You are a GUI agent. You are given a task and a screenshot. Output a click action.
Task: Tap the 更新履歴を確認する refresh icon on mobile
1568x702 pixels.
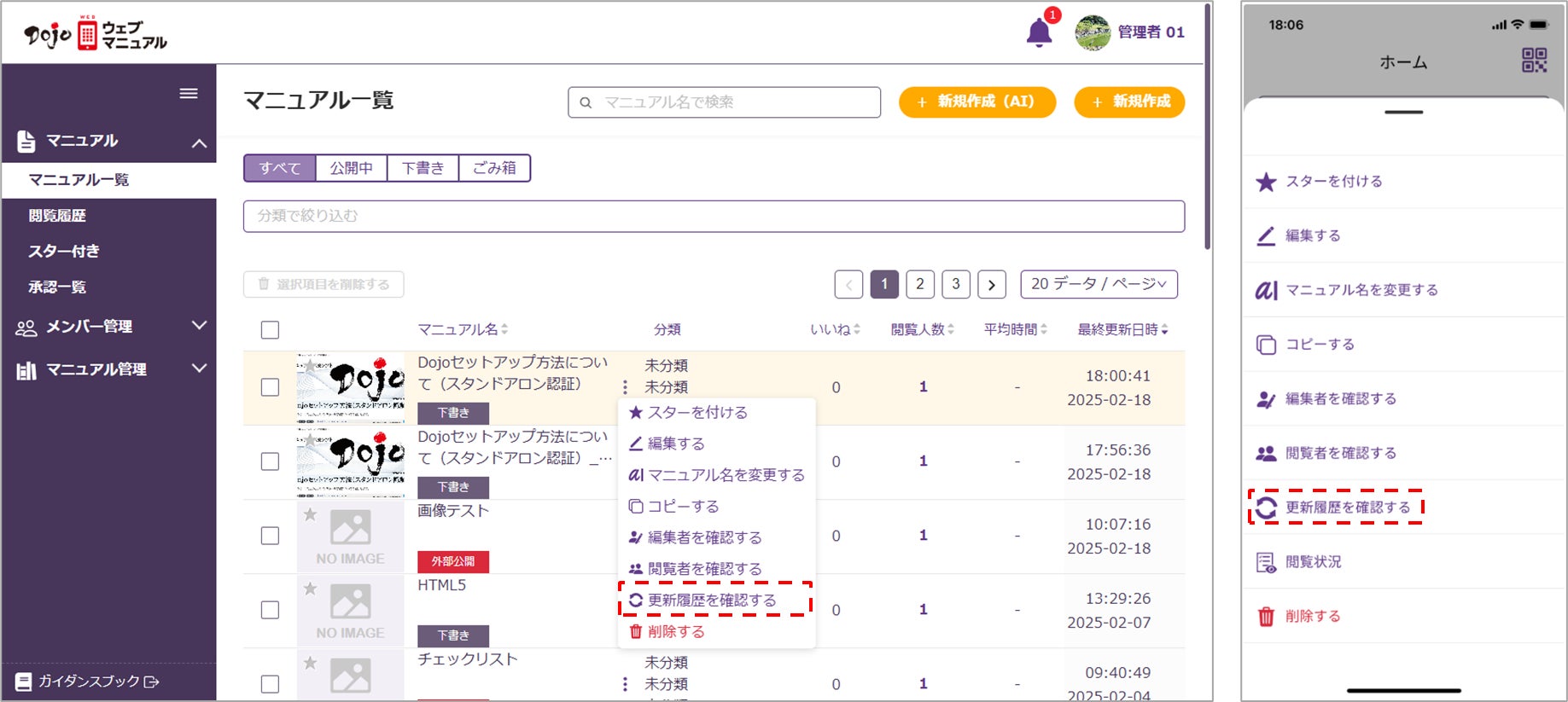(x=1266, y=508)
